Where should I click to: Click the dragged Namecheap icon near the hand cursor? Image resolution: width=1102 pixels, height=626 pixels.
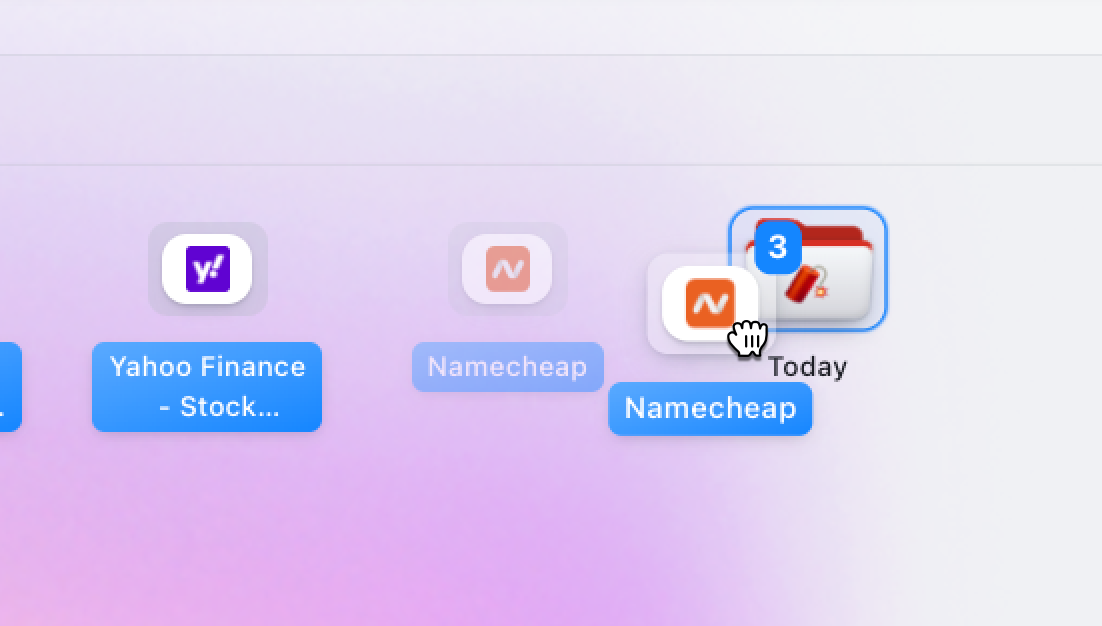pos(710,304)
